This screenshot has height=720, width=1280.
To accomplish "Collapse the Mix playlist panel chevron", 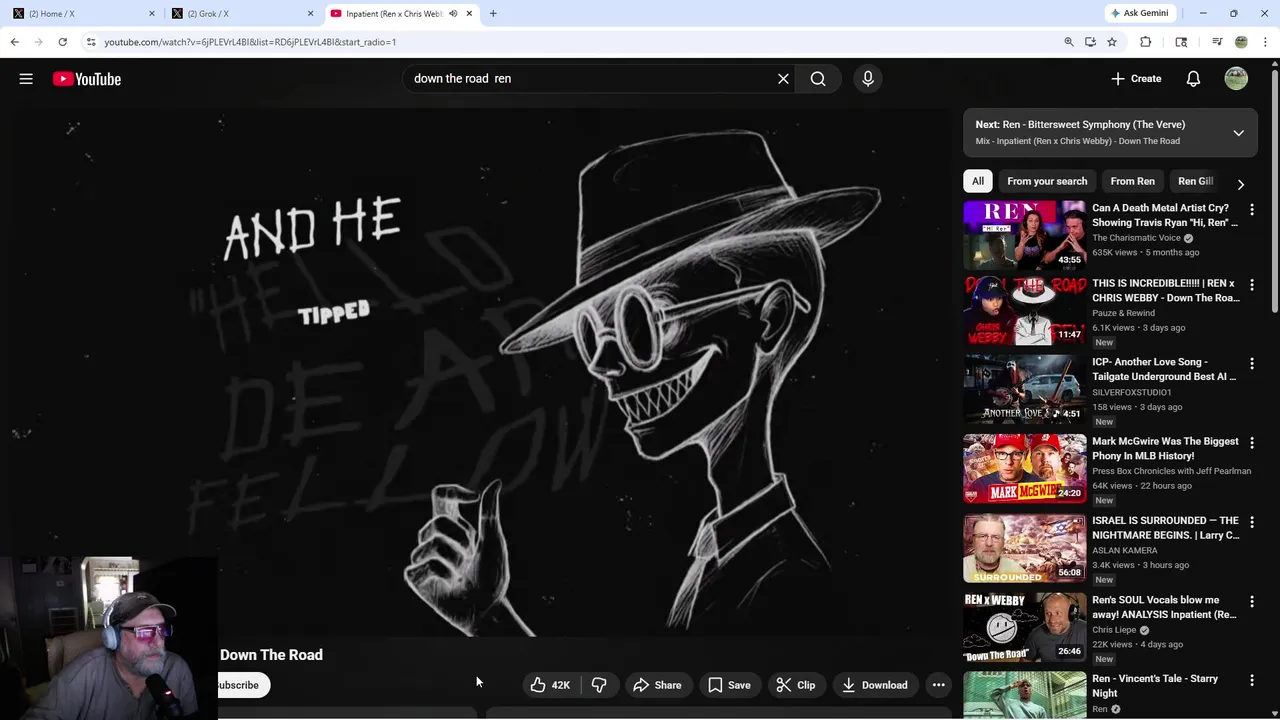I will click(1238, 133).
